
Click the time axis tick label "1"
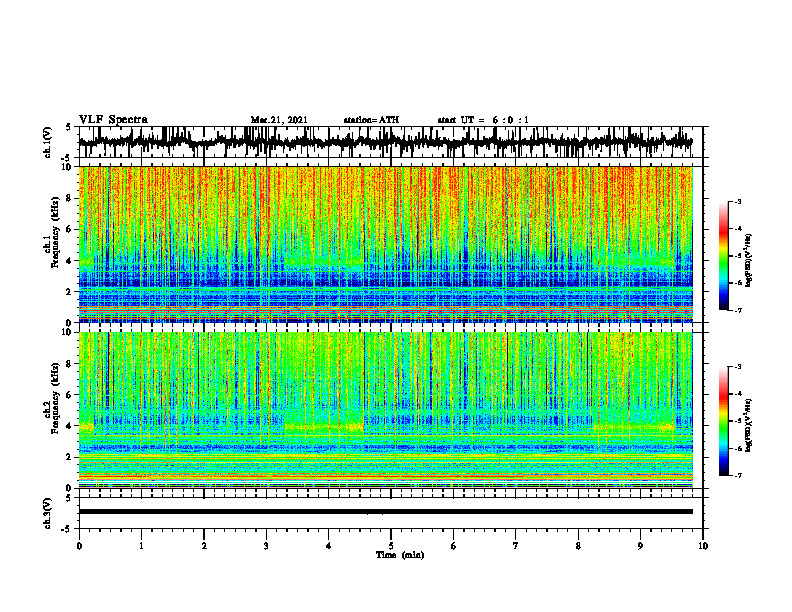pyautogui.click(x=141, y=546)
